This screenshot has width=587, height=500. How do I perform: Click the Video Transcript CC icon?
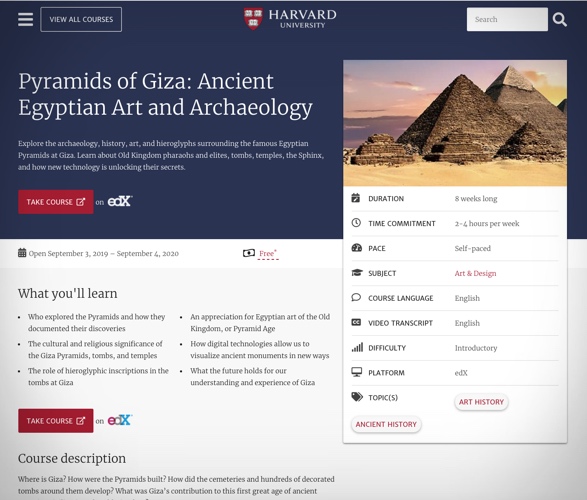[x=356, y=322]
